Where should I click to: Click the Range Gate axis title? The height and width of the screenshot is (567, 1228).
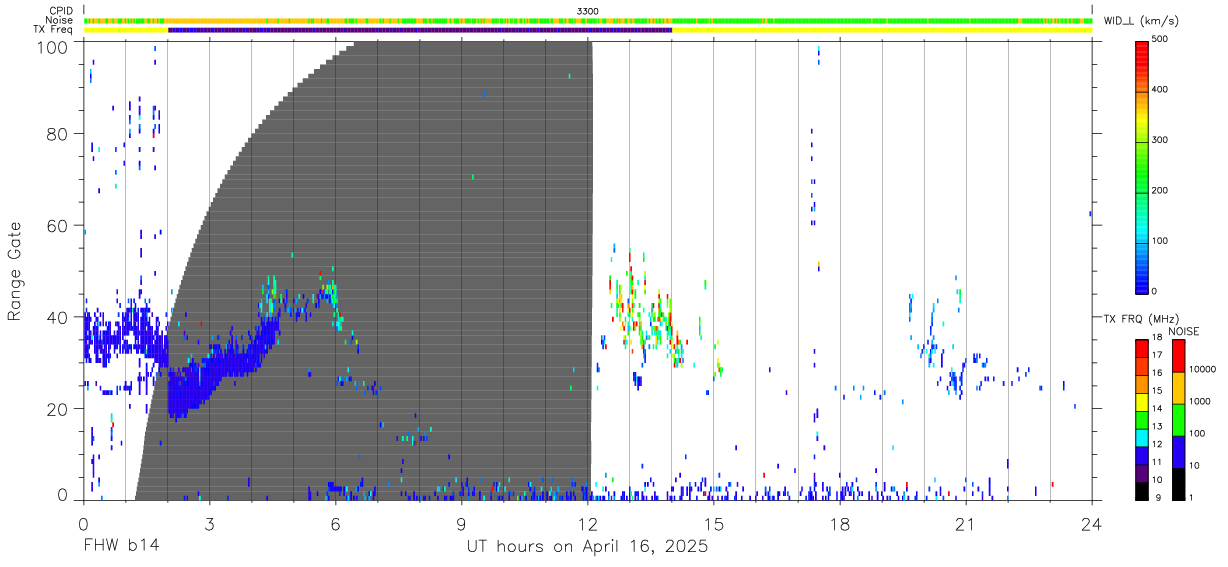click(16, 272)
